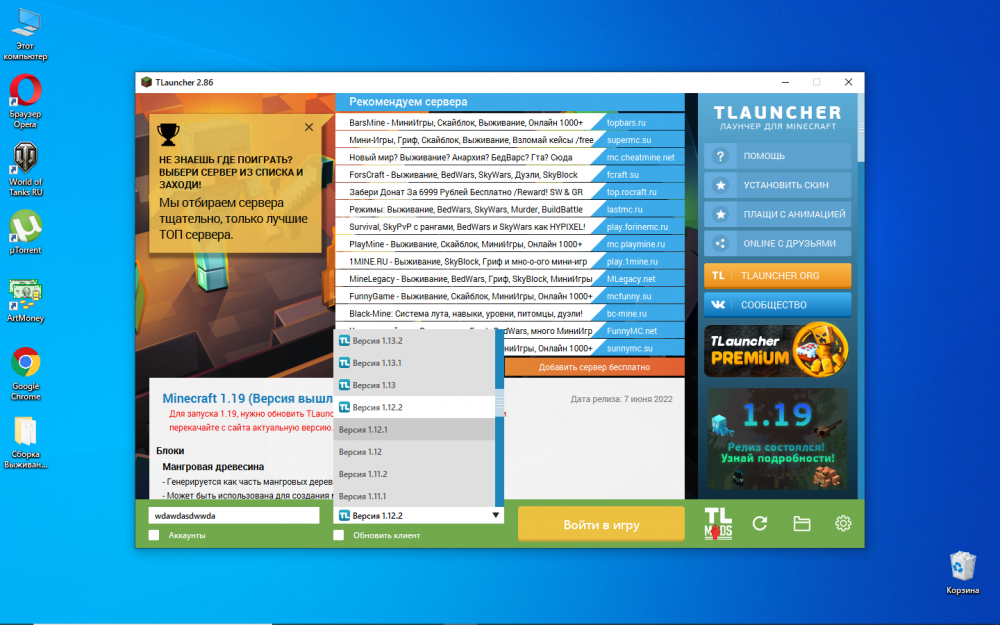Click the trophy icon in tip popup
Screen dimensions: 1000x625
pos(168,133)
